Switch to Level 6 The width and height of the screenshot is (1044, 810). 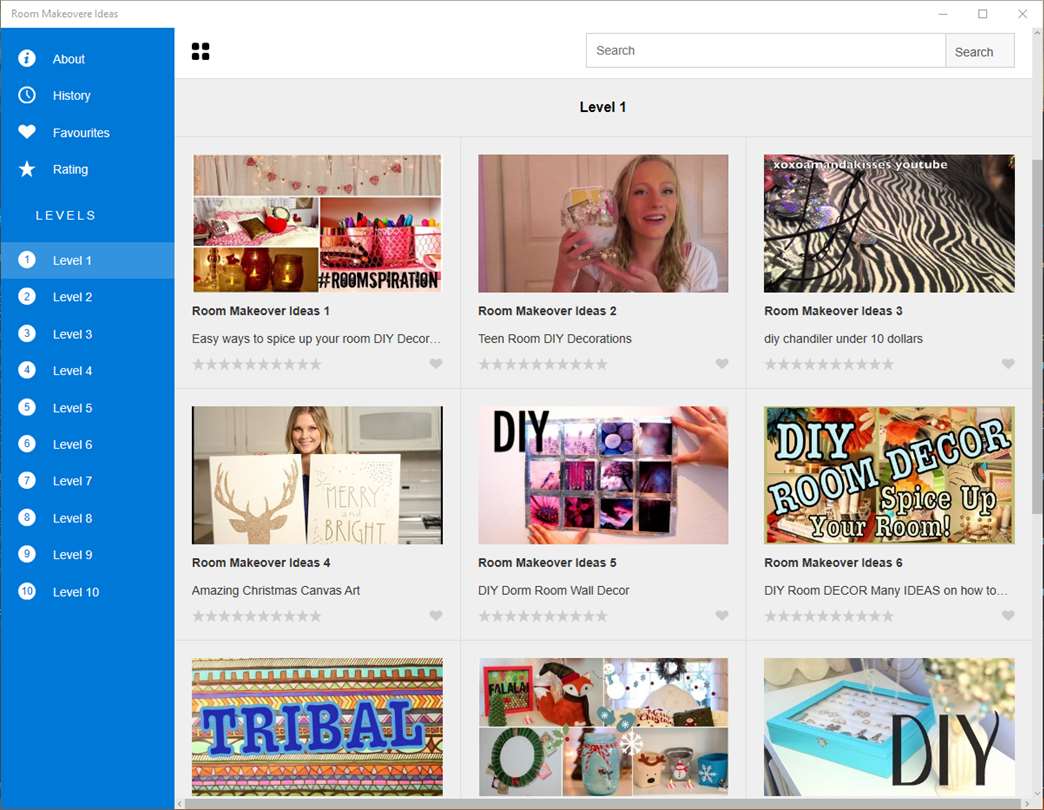pos(87,445)
